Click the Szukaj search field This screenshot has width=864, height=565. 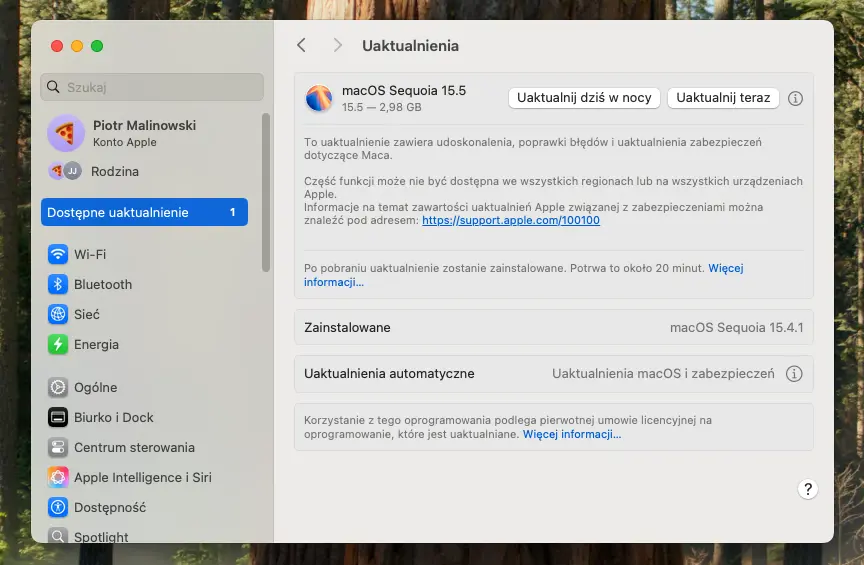(x=152, y=87)
